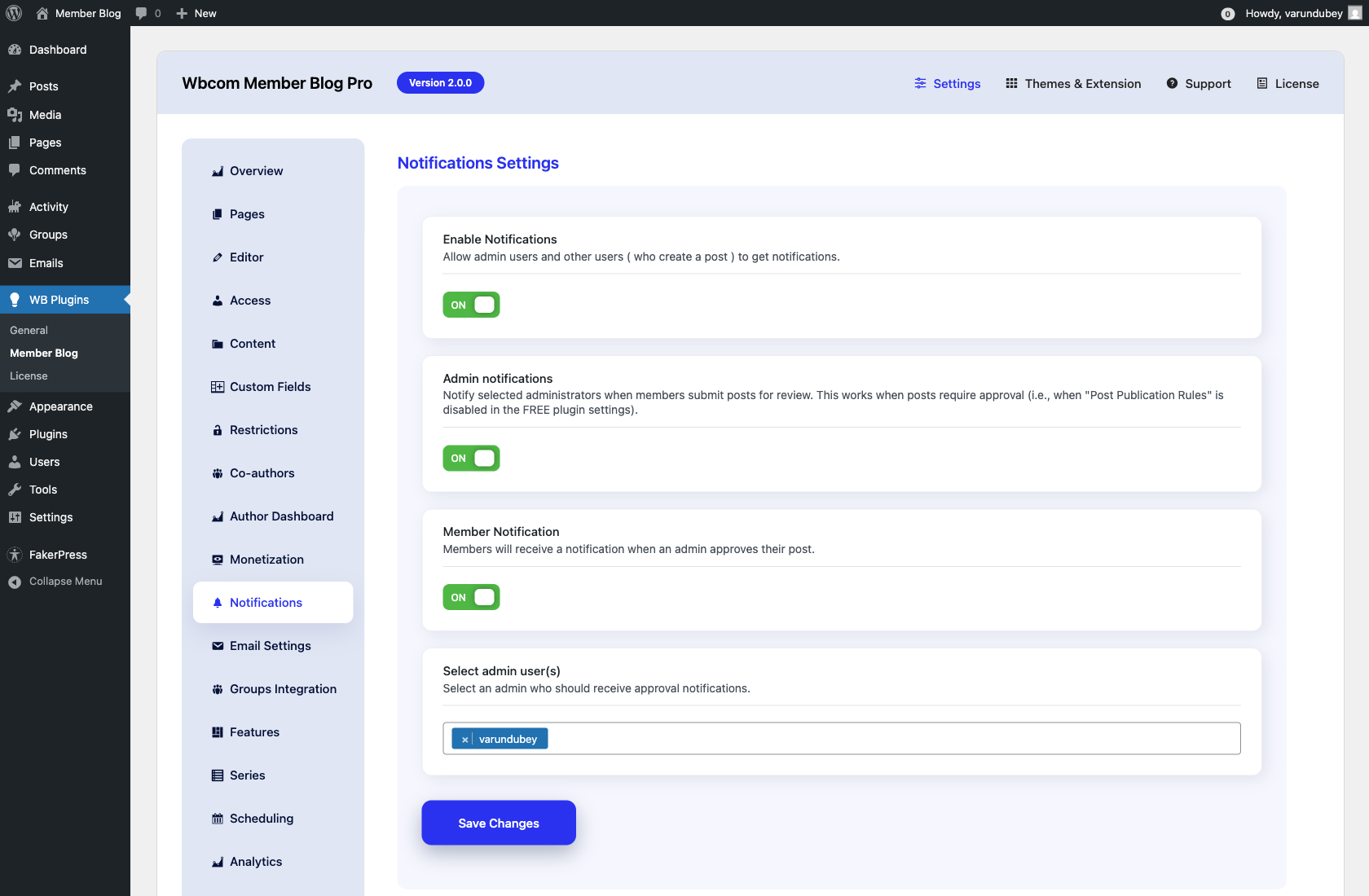The image size is (1369, 896).
Task: Click the Support question mark icon
Action: pos(1172,83)
